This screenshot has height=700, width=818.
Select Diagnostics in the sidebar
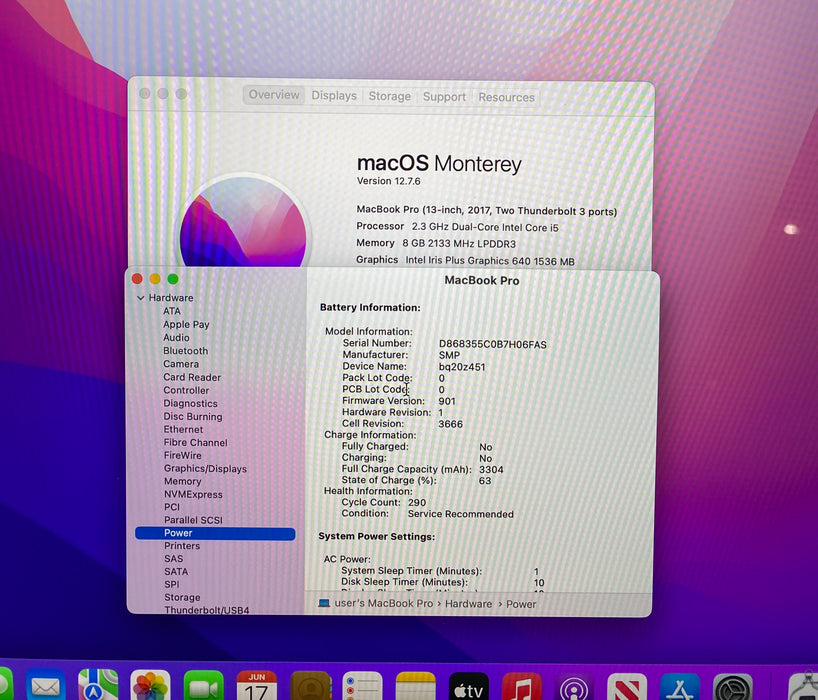[190, 403]
